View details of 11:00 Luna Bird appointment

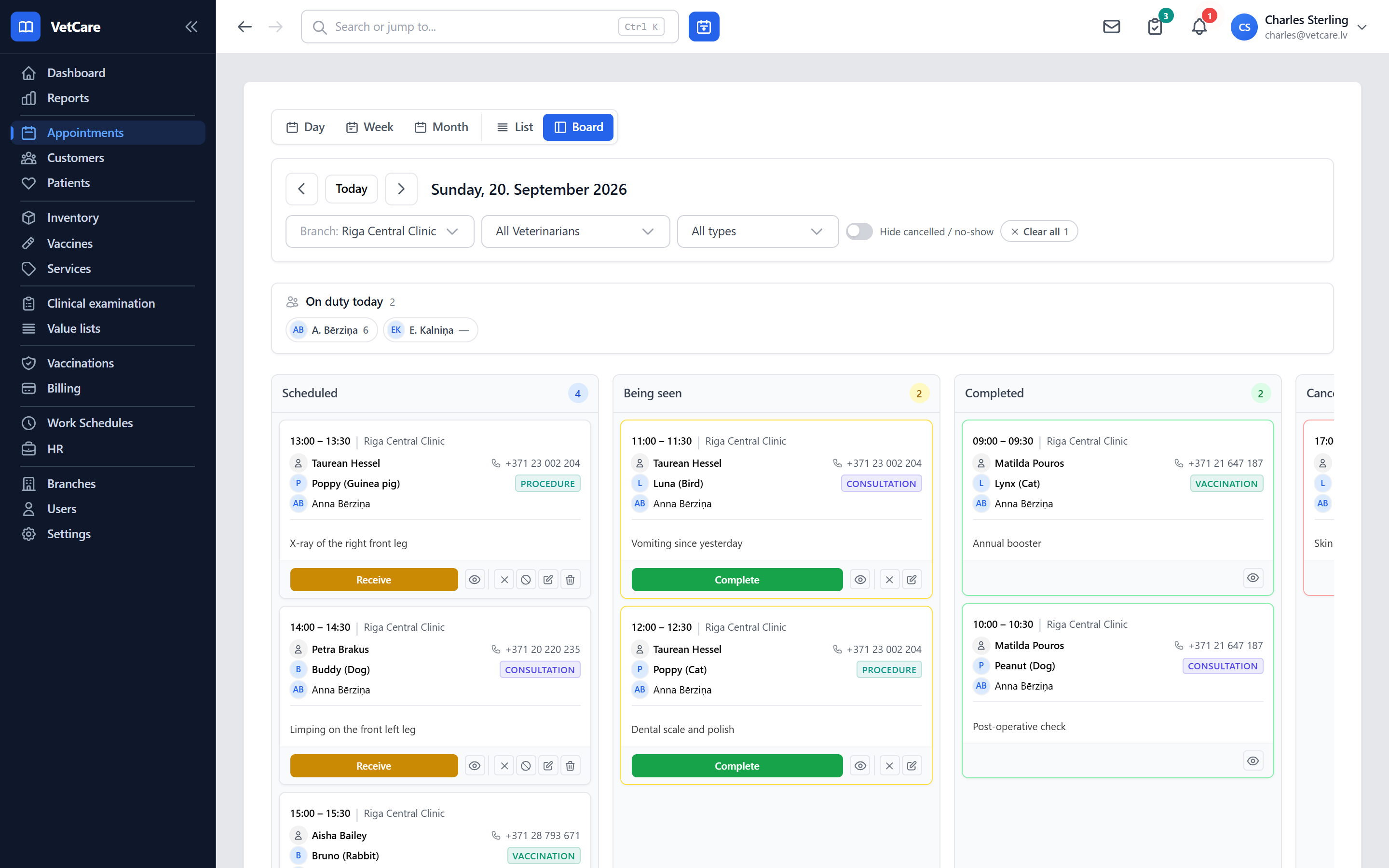(860, 580)
